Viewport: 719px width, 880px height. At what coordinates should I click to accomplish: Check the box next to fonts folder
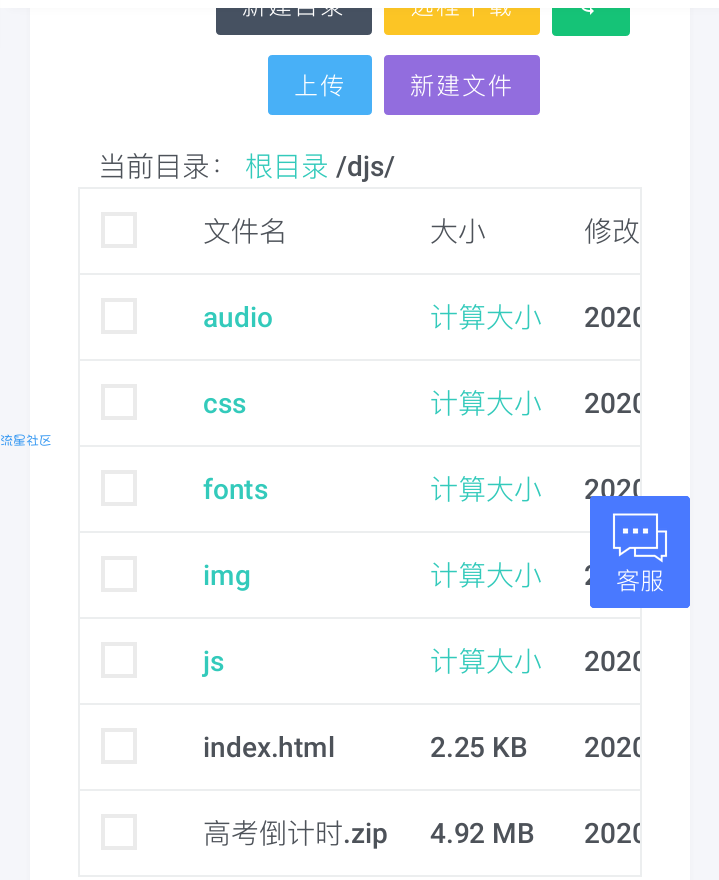click(119, 489)
